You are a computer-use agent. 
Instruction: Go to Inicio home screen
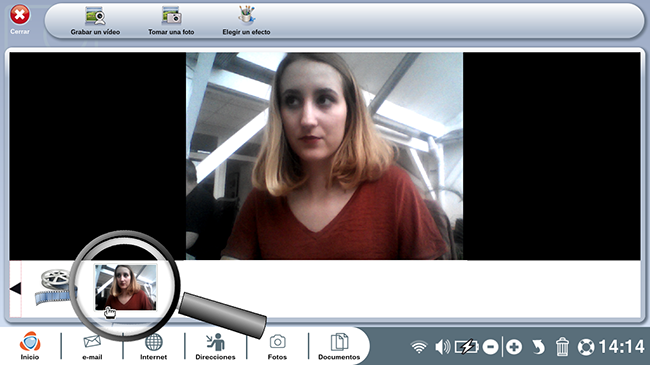tap(30, 346)
